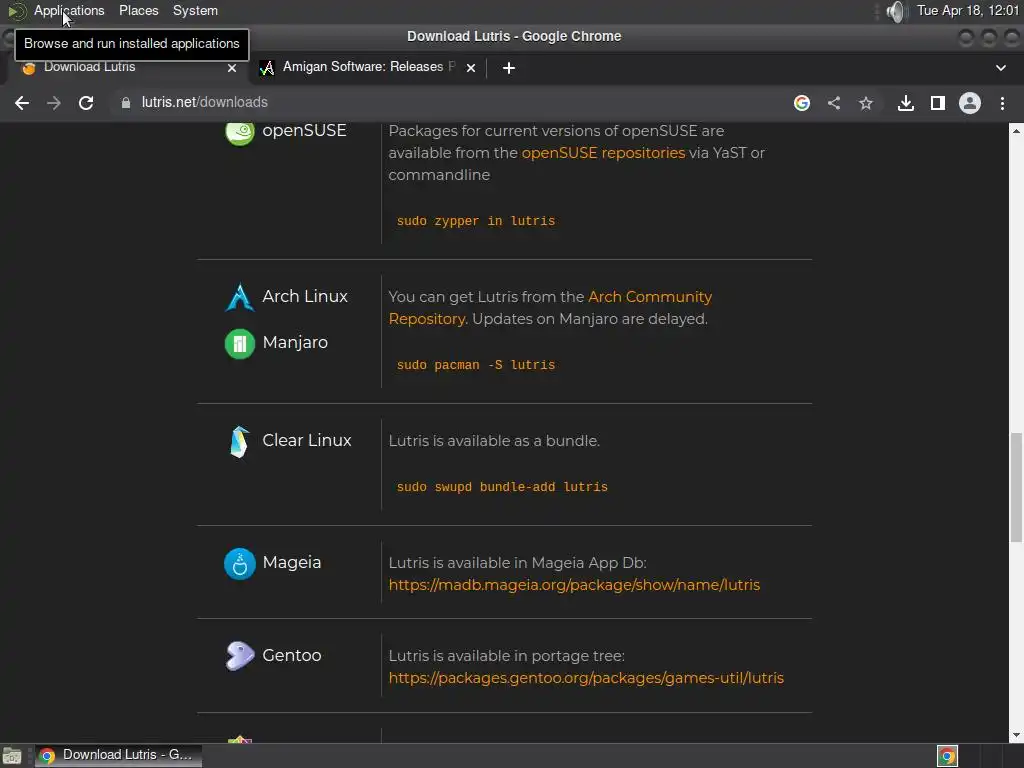Click the Google icon in the address bar
The image size is (1024, 768).
pyautogui.click(x=802, y=103)
